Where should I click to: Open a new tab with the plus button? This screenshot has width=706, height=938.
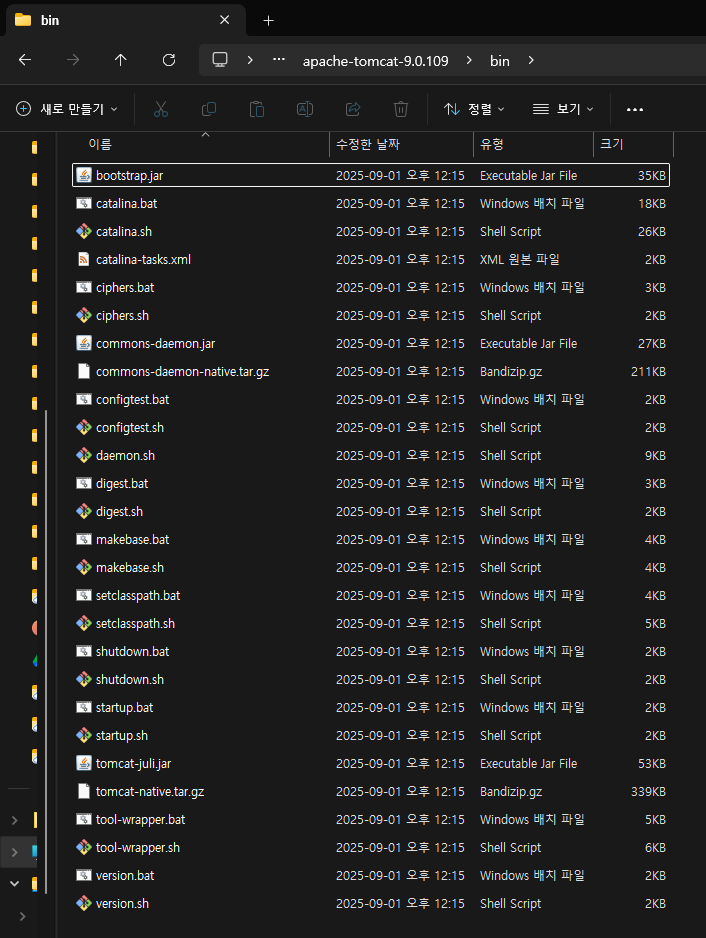coord(269,21)
